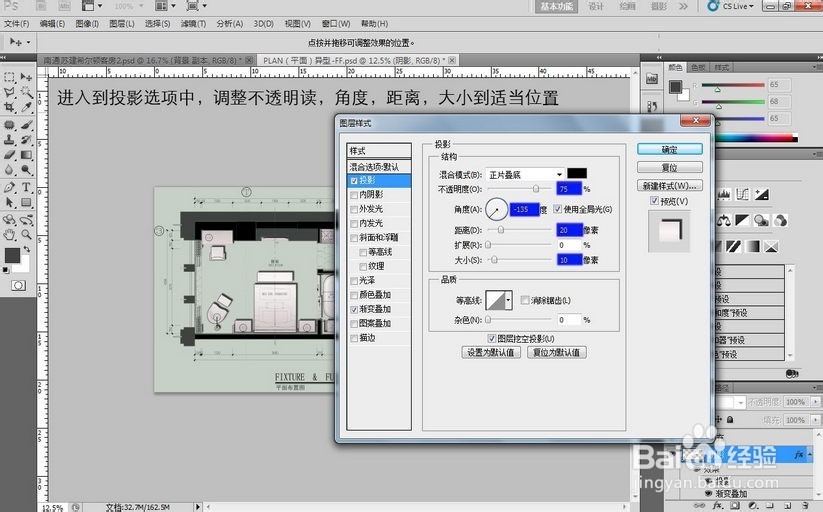Select the History Brush tool
This screenshot has height=512, width=823.
26,140
